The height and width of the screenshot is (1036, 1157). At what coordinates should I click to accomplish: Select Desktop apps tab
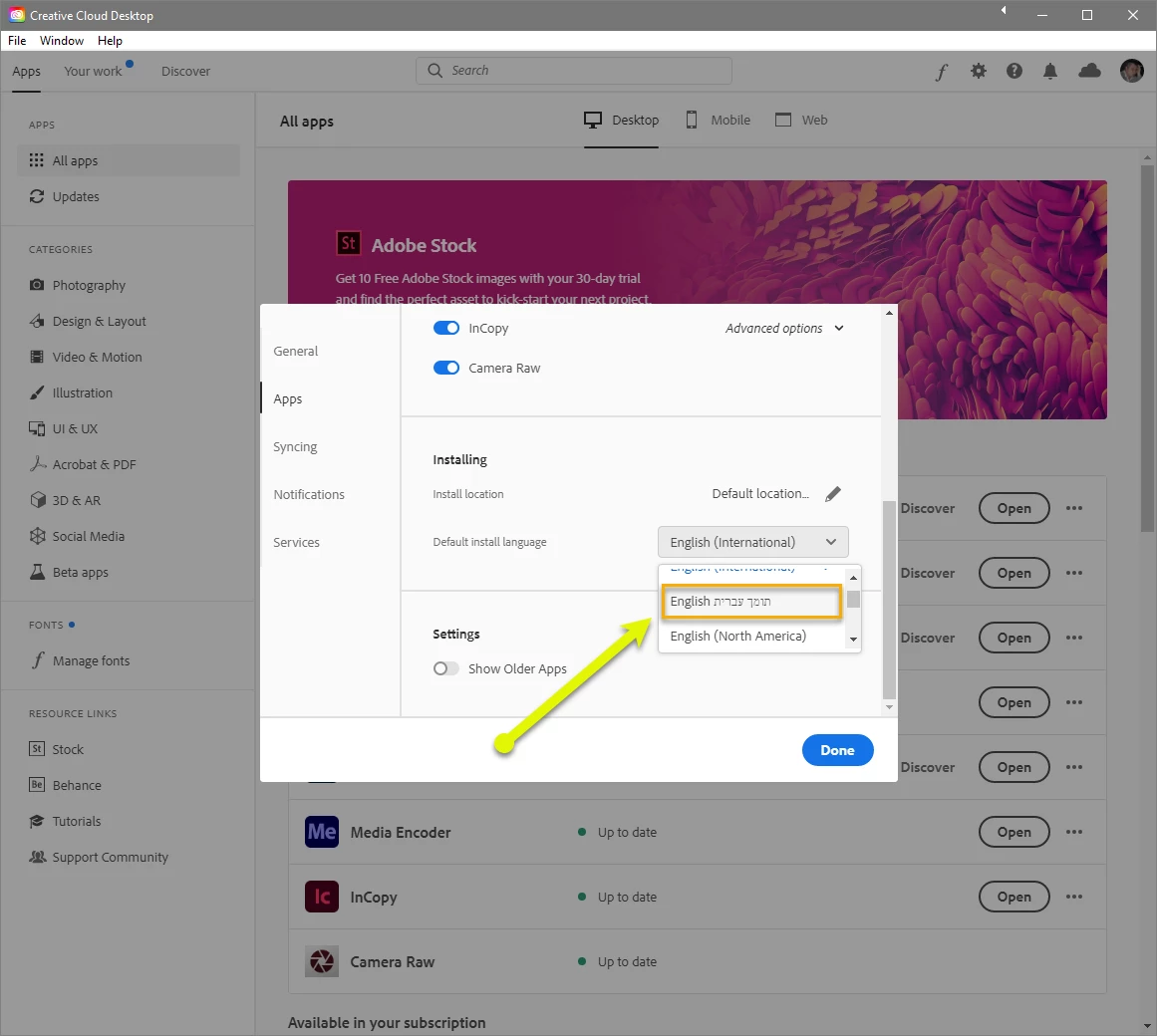(621, 121)
